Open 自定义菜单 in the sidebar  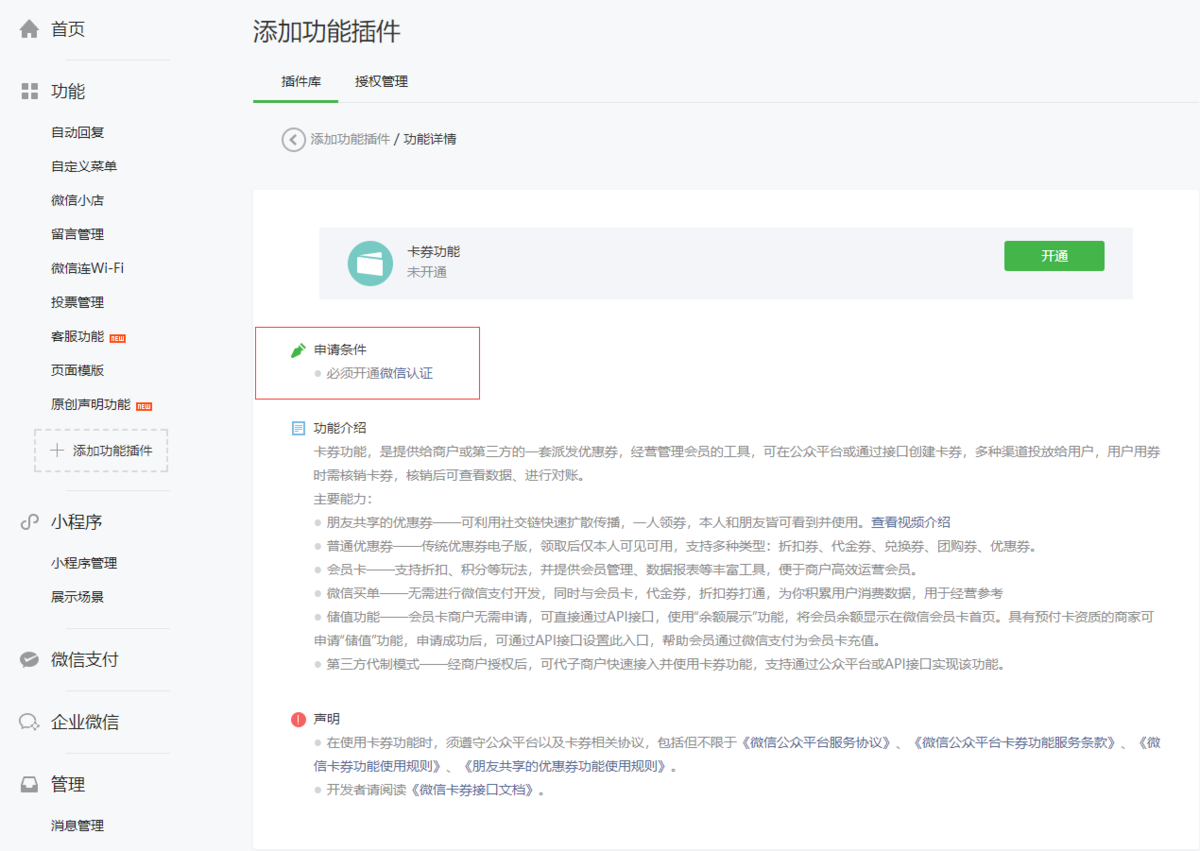(x=84, y=166)
